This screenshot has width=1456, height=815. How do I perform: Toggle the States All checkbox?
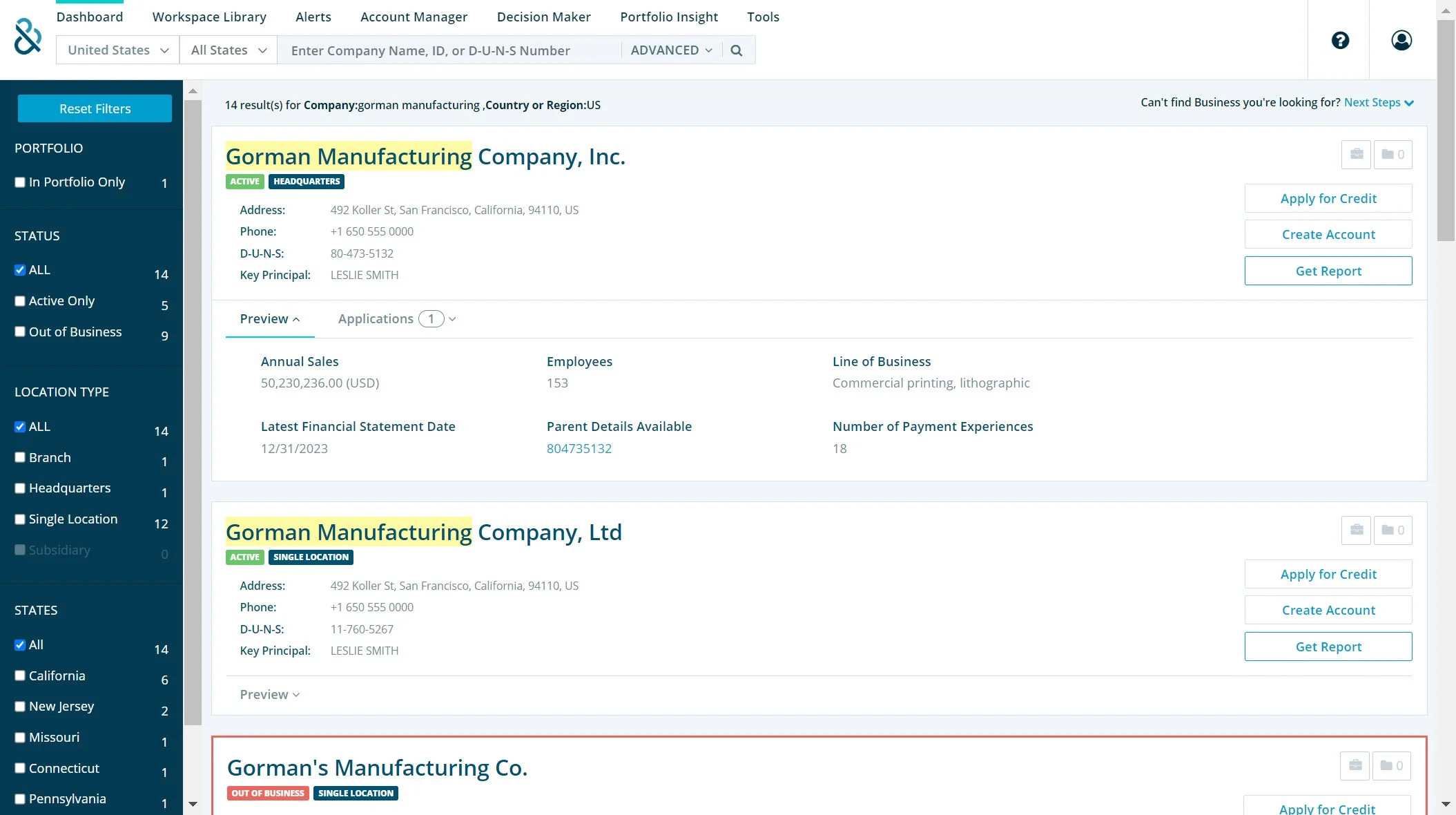tap(20, 645)
